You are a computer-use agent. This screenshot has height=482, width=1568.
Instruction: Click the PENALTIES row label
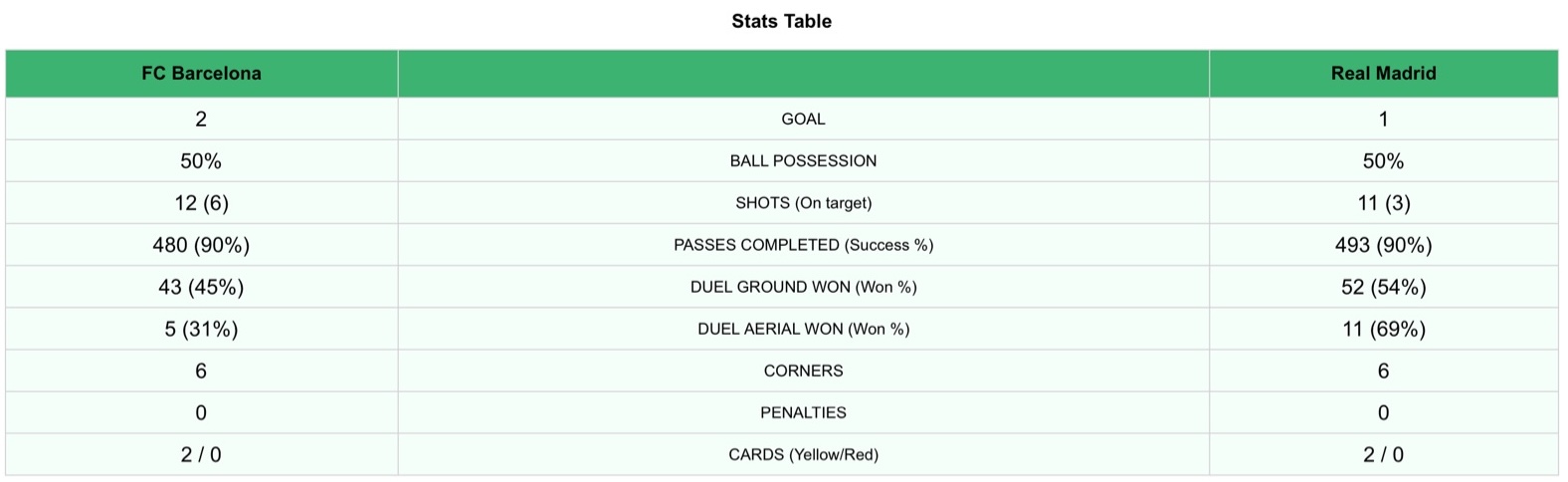(x=803, y=412)
